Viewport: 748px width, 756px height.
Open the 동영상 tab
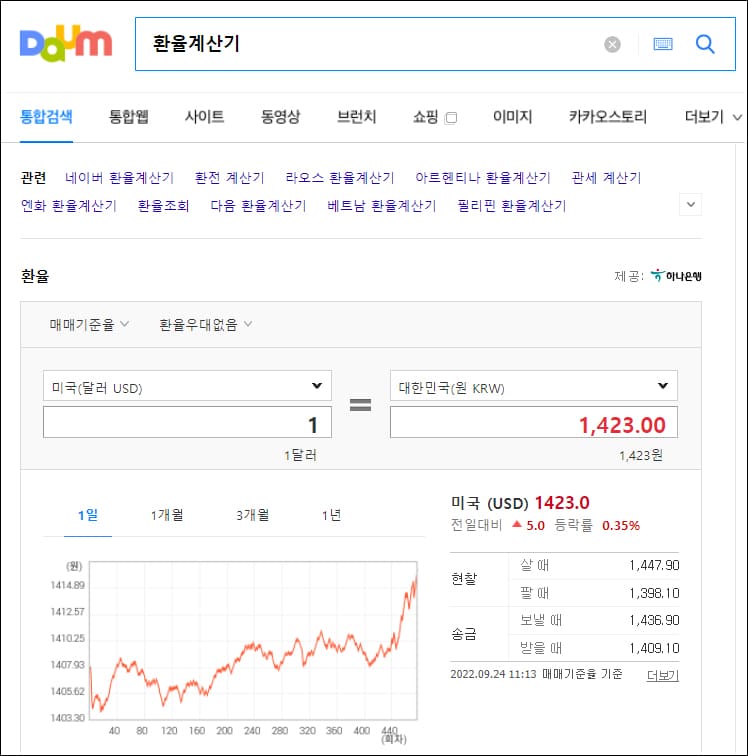click(x=280, y=117)
